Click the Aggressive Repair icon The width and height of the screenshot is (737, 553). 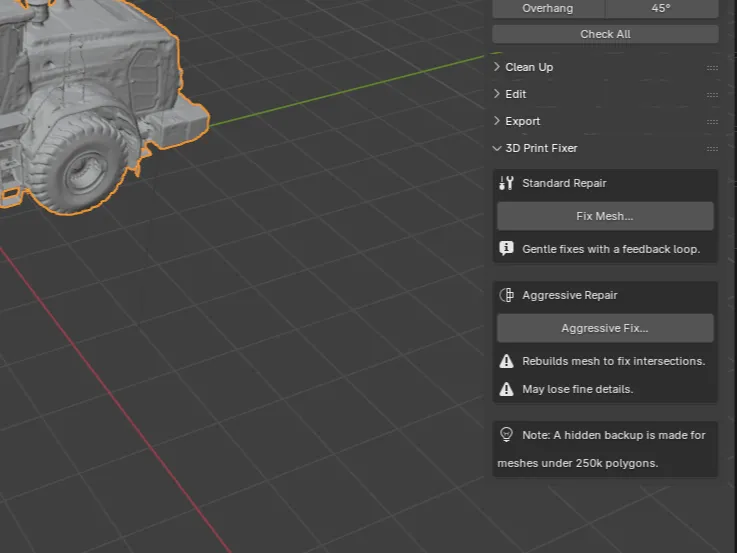click(x=506, y=295)
